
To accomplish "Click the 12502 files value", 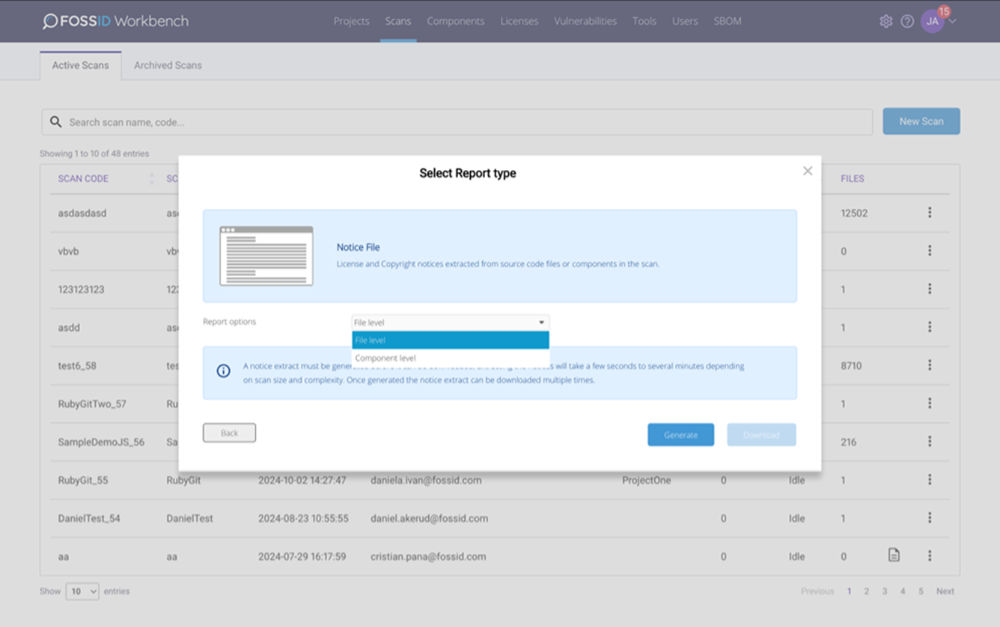I will (854, 213).
